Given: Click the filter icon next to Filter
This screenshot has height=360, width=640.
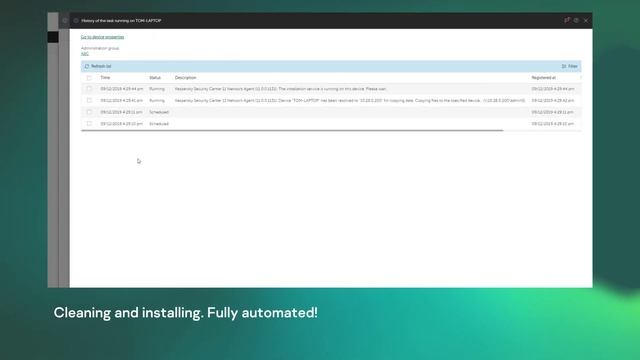Looking at the screenshot, I should point(564,66).
